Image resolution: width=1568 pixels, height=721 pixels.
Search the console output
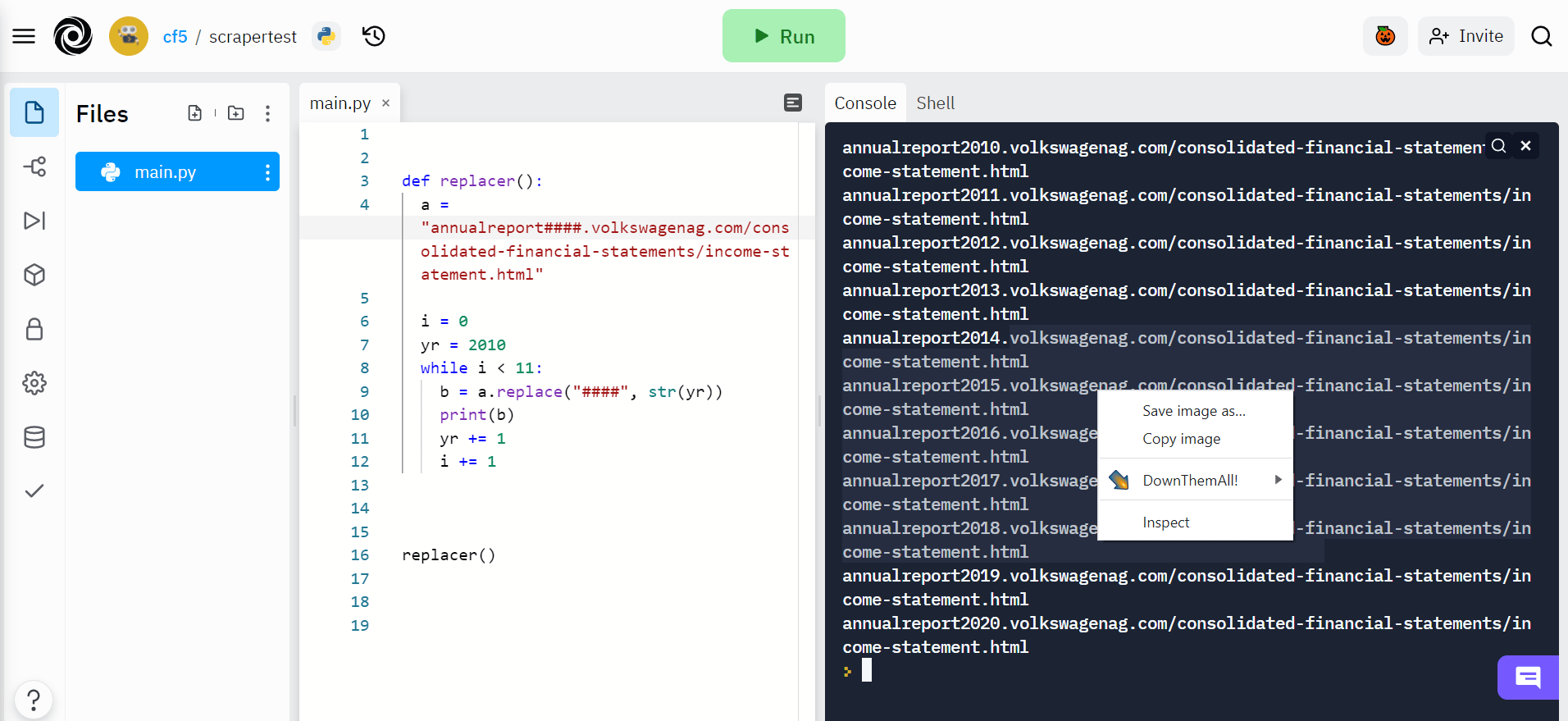[x=1499, y=146]
